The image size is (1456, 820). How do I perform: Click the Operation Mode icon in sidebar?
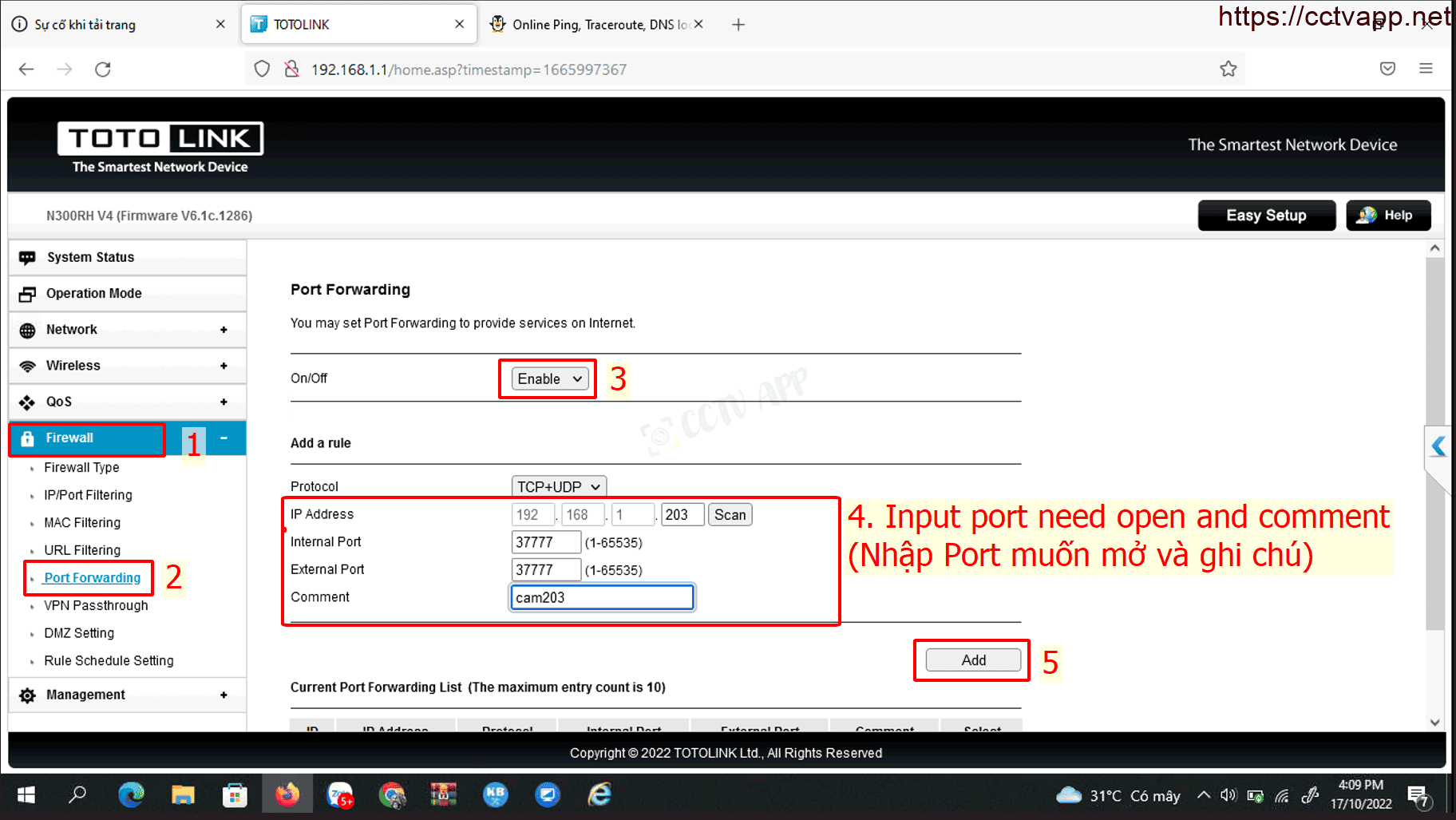point(27,294)
